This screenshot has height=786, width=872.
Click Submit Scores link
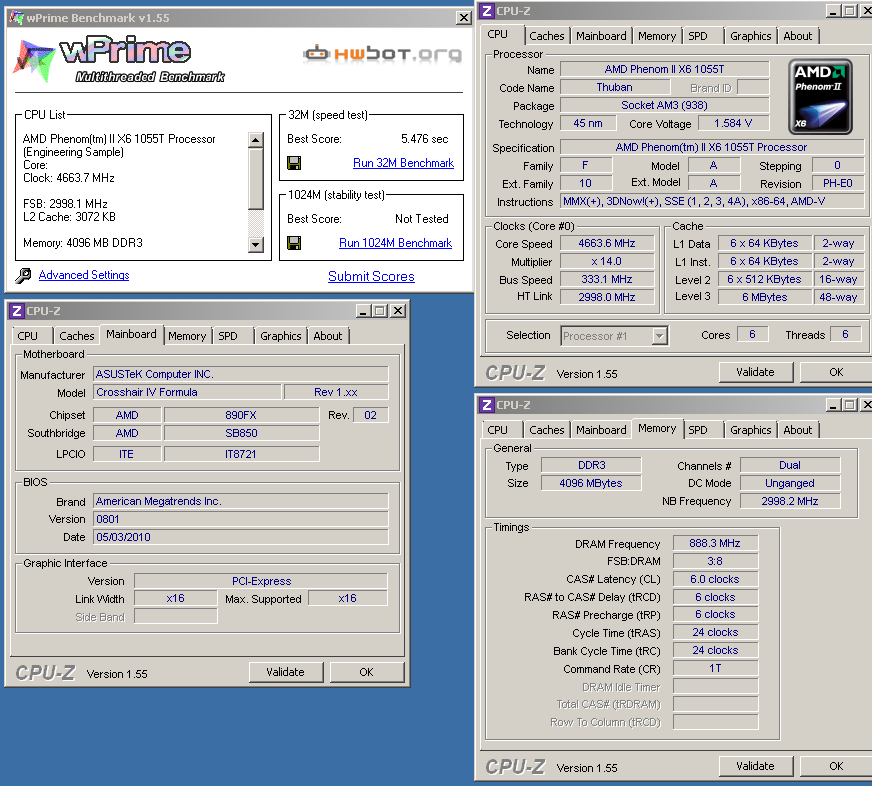pos(371,276)
